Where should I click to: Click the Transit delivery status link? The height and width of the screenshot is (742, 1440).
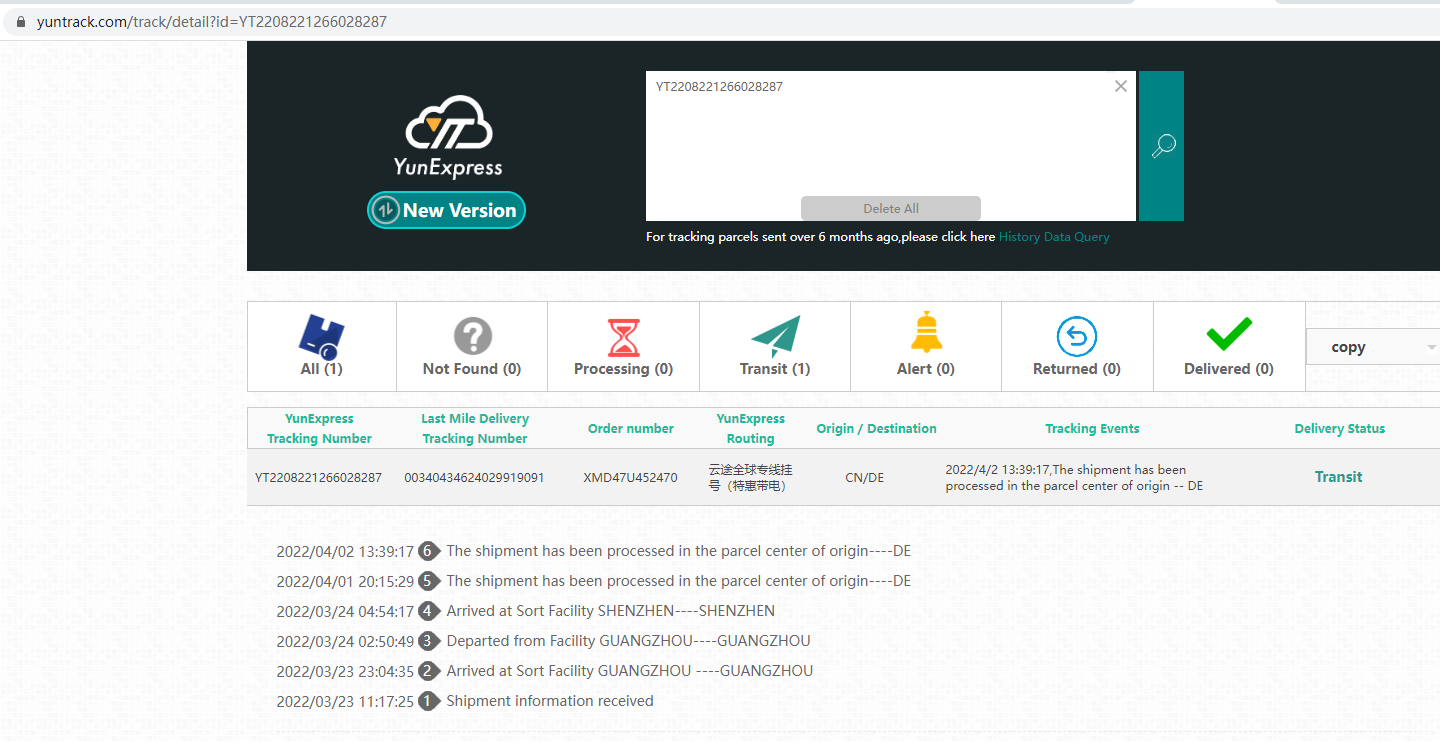tap(1338, 477)
